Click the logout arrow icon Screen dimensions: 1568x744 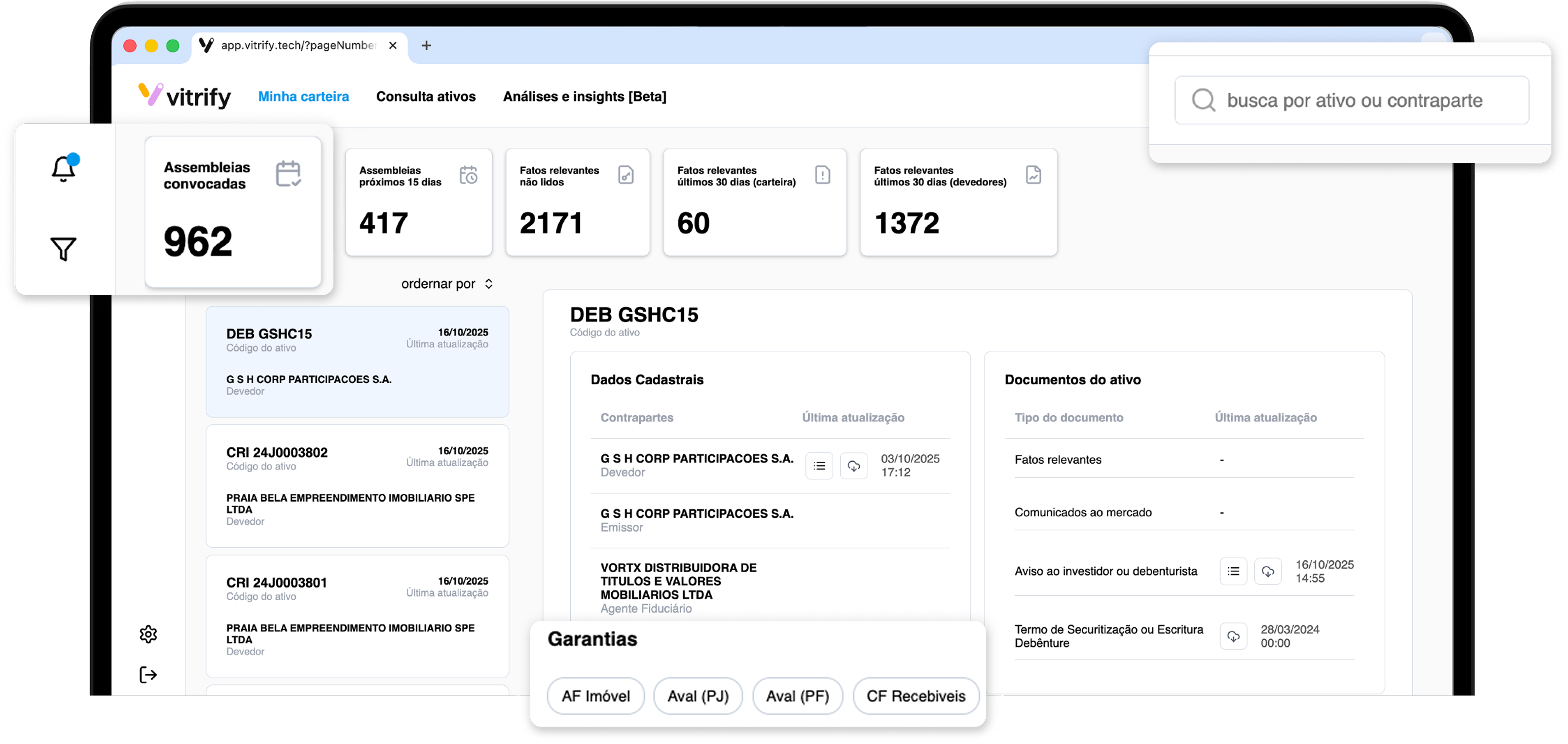(148, 675)
